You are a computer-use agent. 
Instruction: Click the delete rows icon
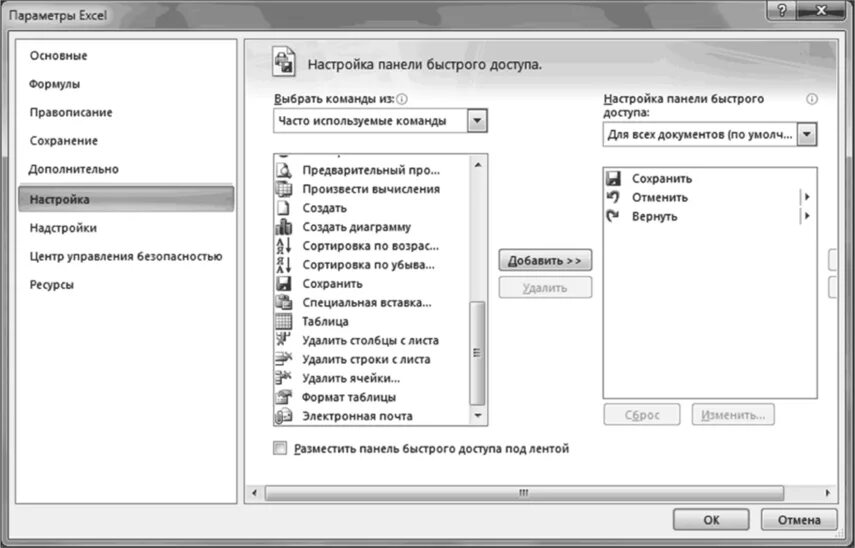284,359
